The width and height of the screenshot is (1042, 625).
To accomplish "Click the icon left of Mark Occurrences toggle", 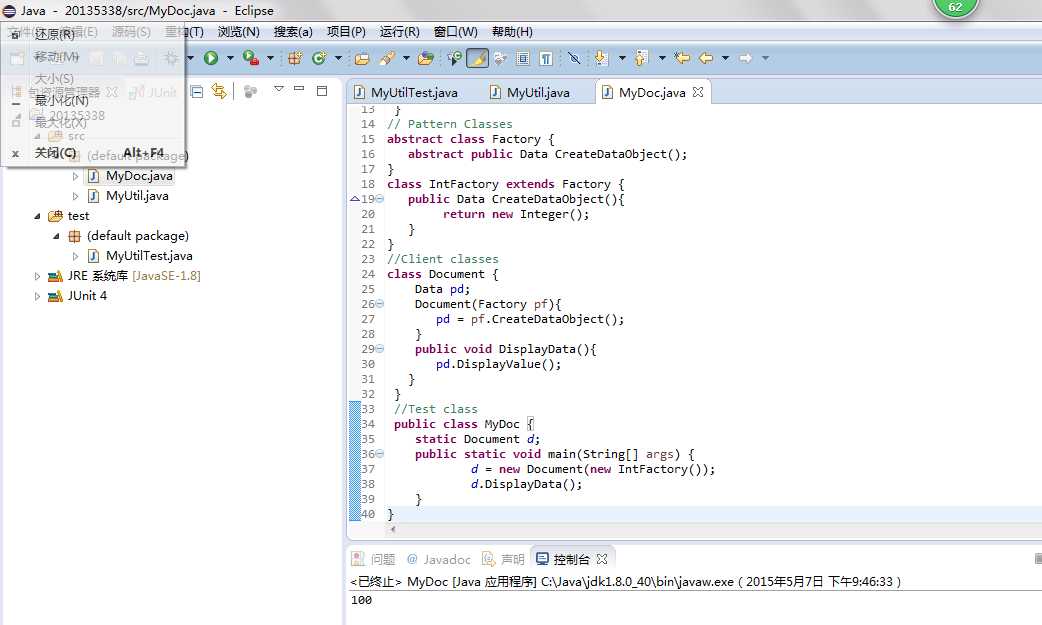I will (455, 59).
